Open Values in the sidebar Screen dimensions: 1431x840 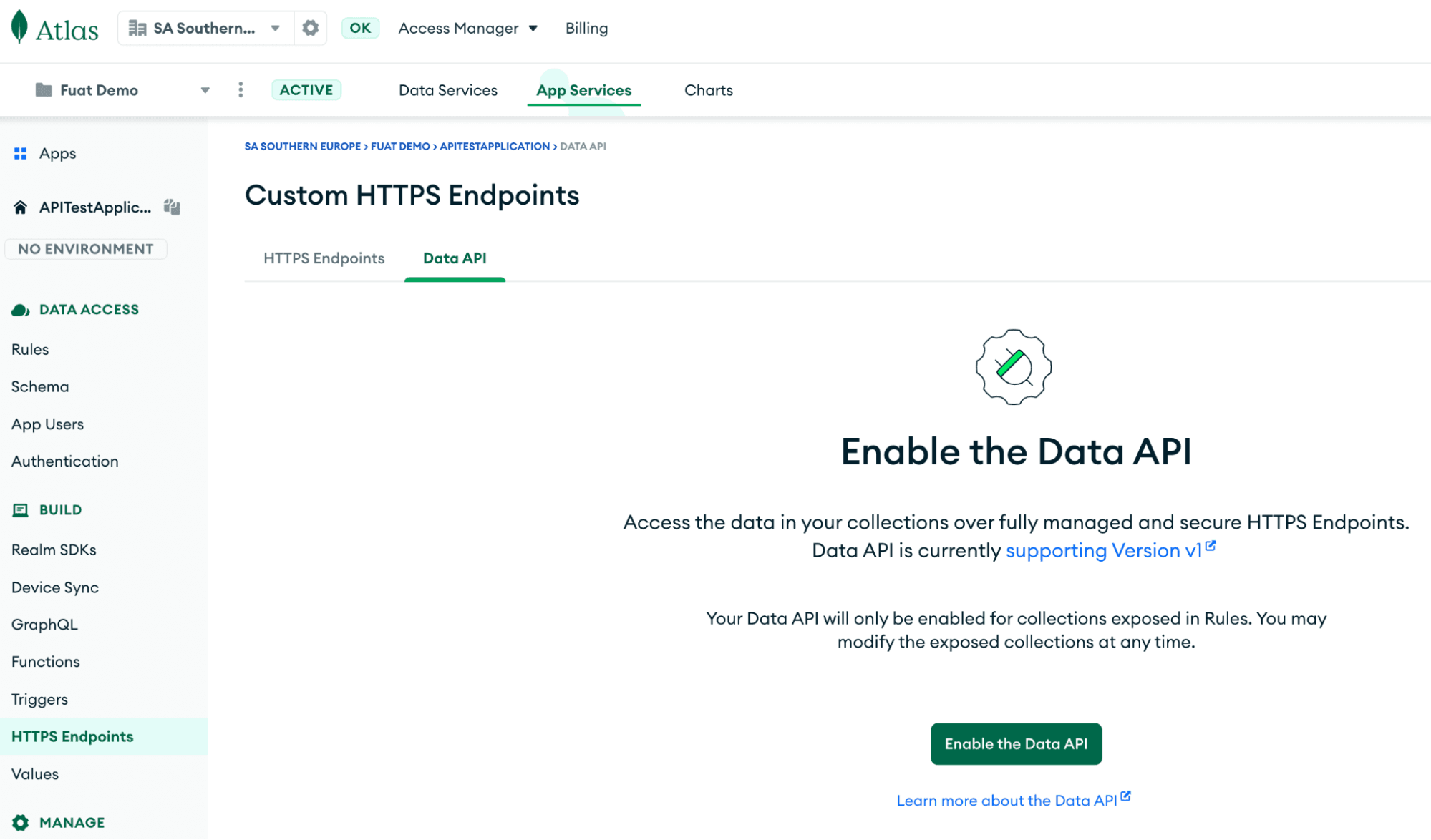tap(35, 774)
